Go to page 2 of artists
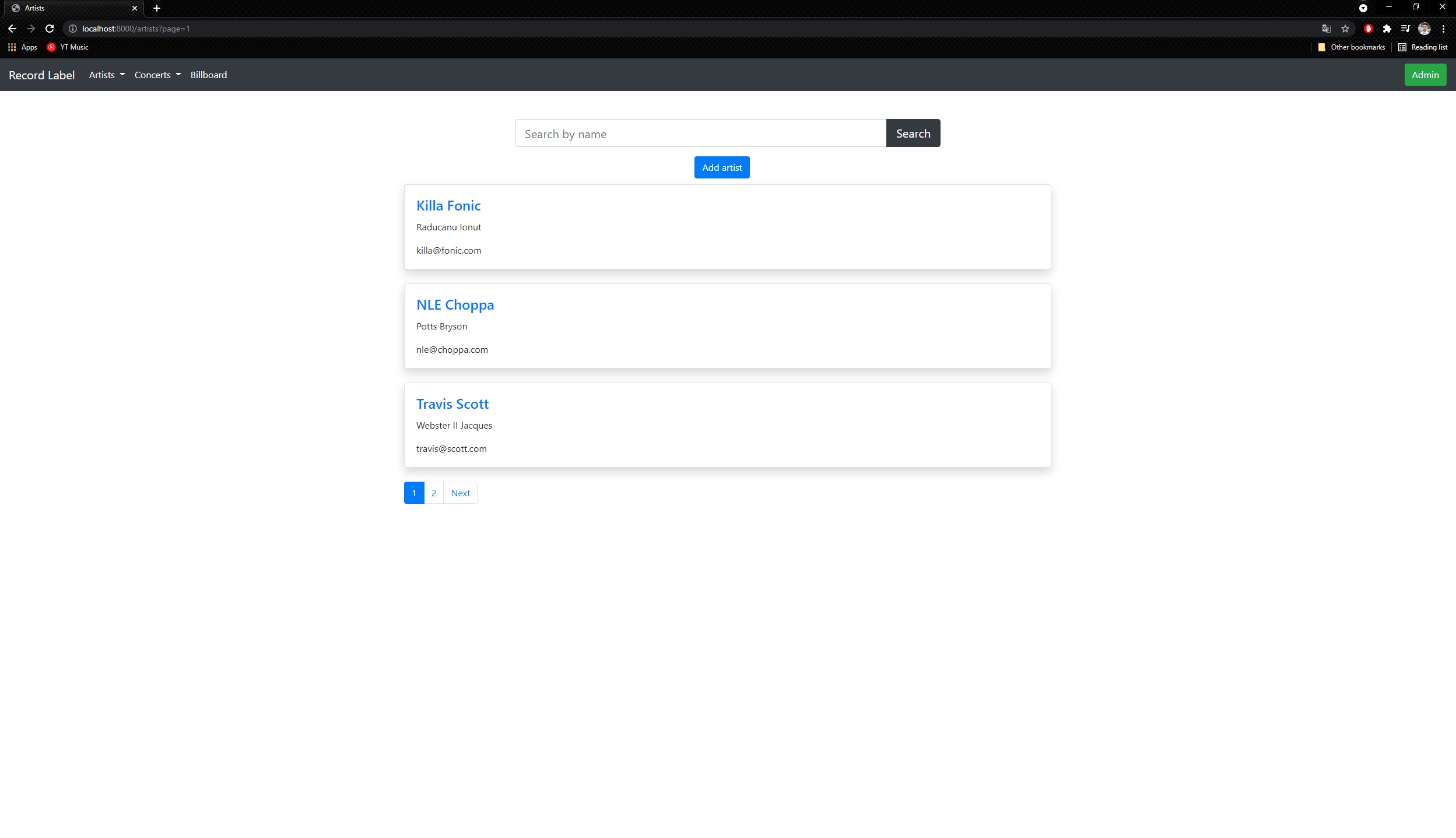Screen dimensions: 1456x838 pos(434,493)
